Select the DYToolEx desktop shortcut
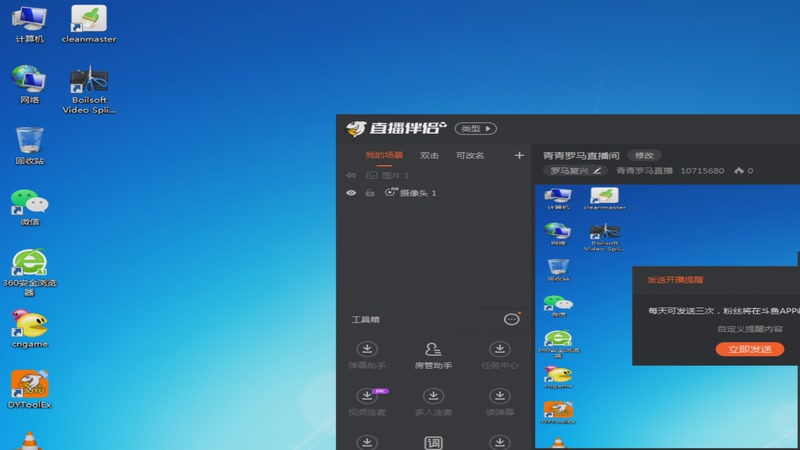 [30, 390]
